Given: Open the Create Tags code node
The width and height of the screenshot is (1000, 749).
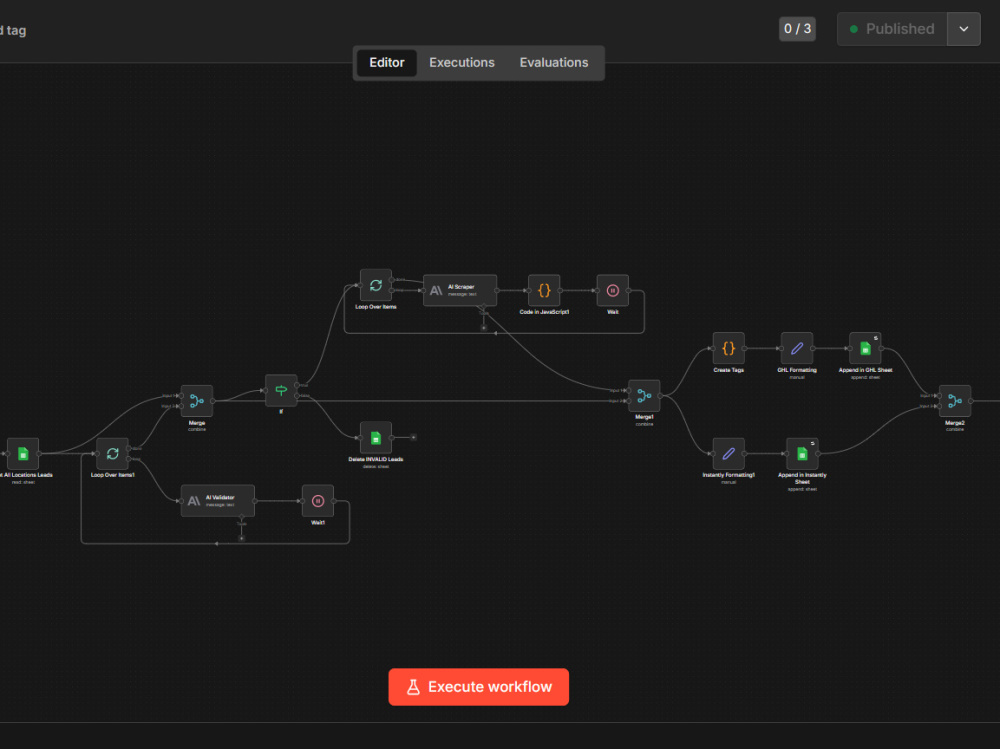Looking at the screenshot, I should tap(728, 348).
